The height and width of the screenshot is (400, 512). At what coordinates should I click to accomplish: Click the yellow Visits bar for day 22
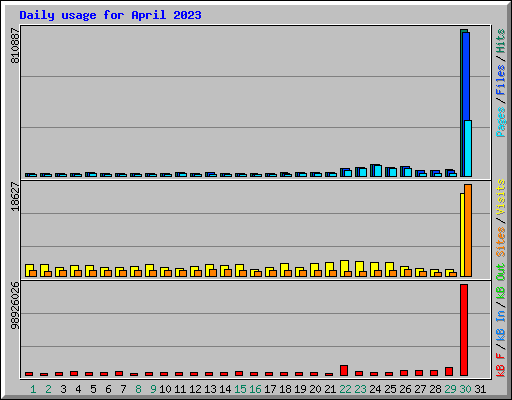(344, 266)
